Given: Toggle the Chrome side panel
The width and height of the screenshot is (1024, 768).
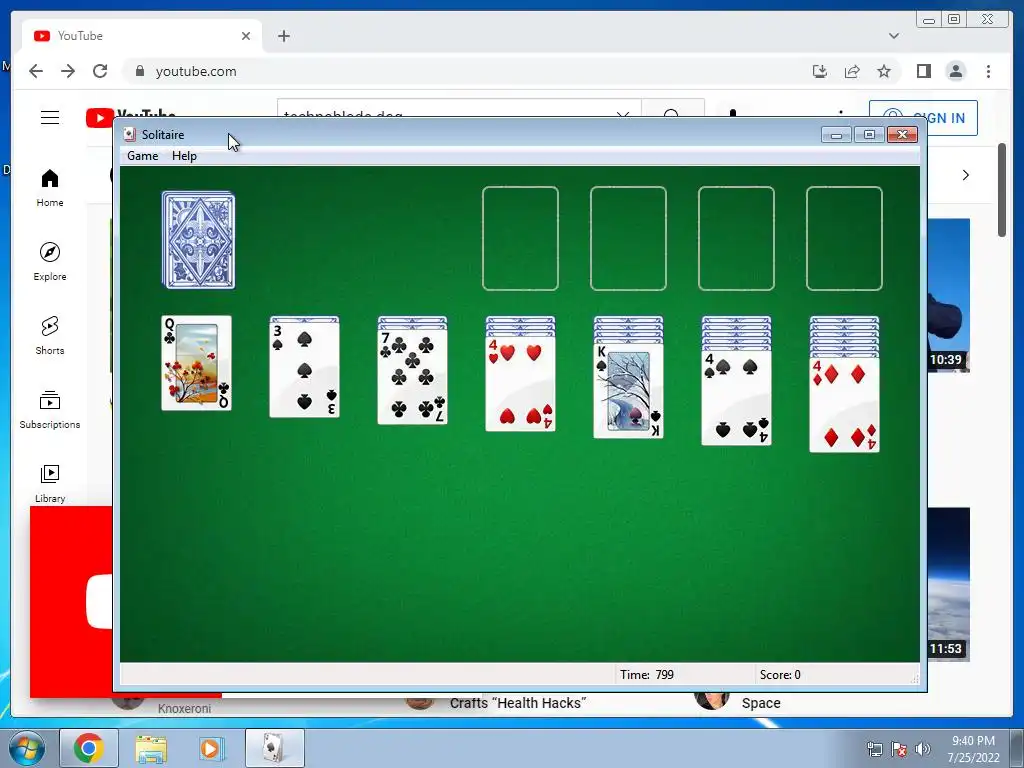Looking at the screenshot, I should 923,71.
